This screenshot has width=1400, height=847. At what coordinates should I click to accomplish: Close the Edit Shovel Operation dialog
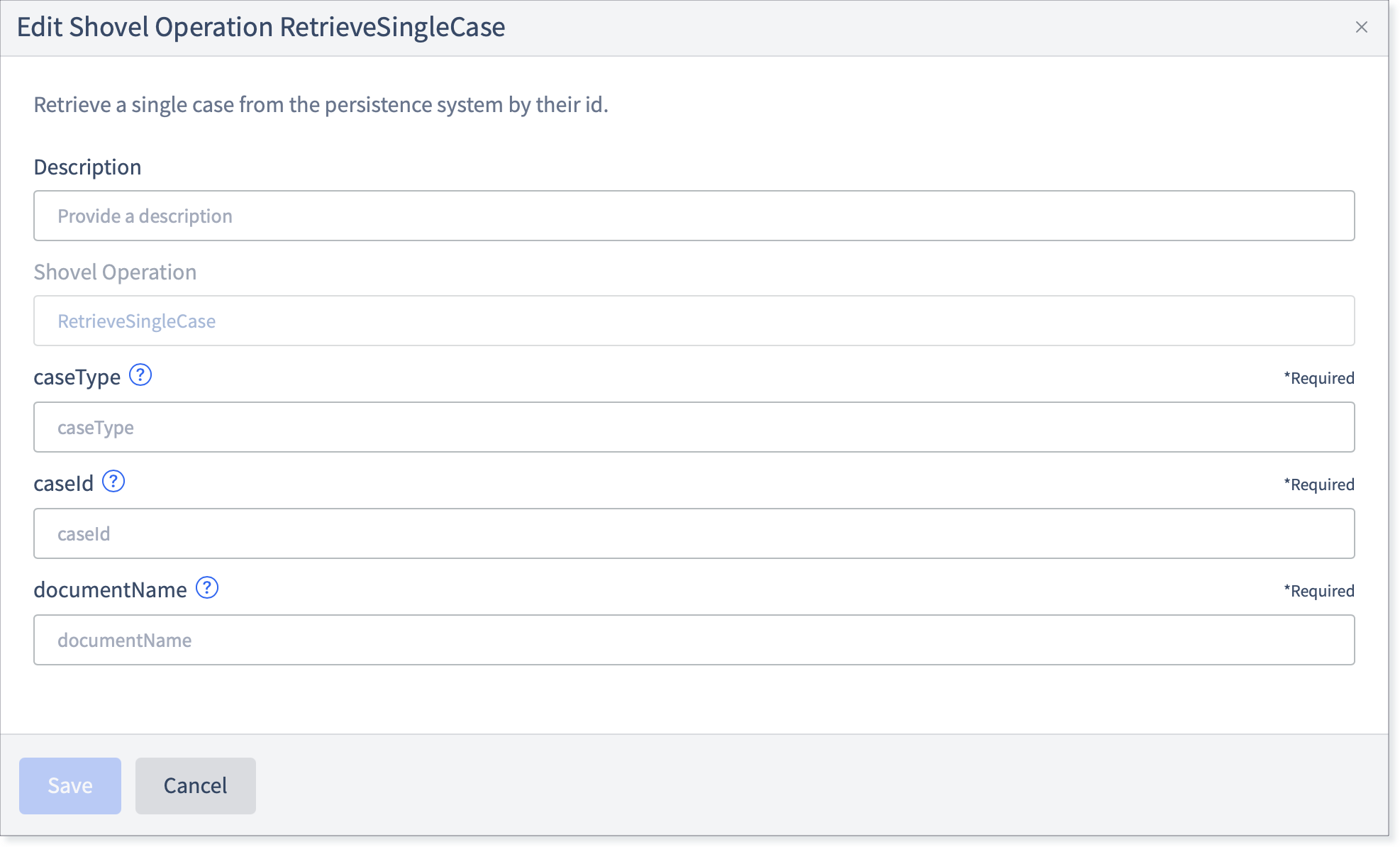coord(1361,27)
